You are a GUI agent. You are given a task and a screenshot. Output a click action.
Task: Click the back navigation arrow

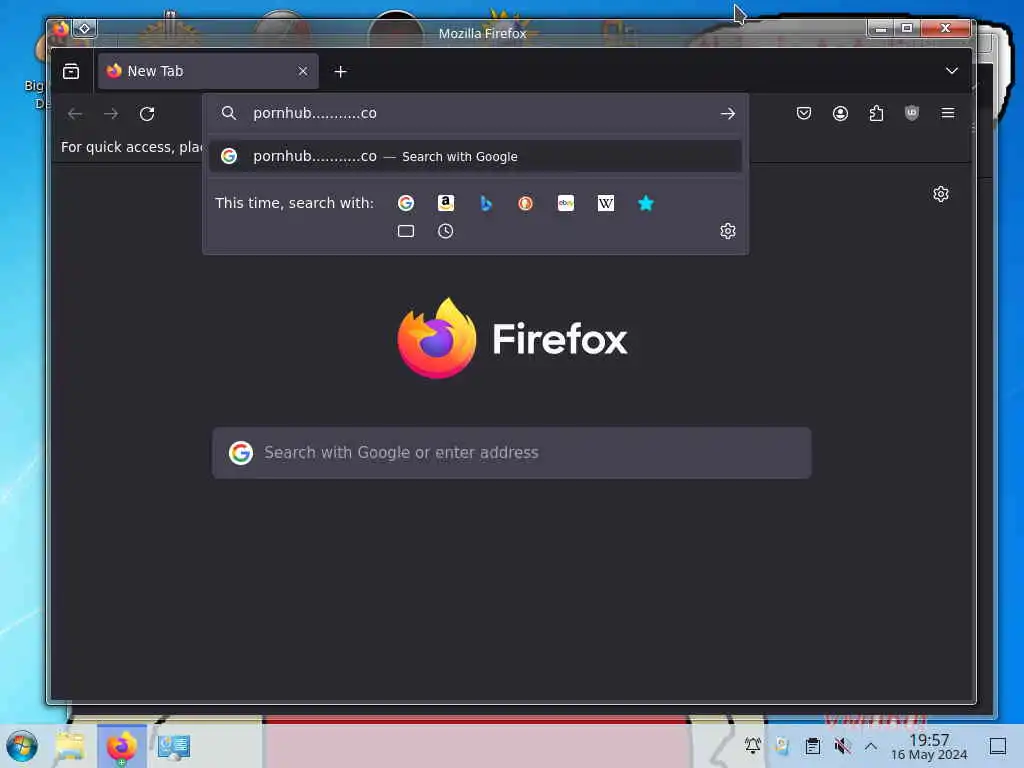pos(75,114)
